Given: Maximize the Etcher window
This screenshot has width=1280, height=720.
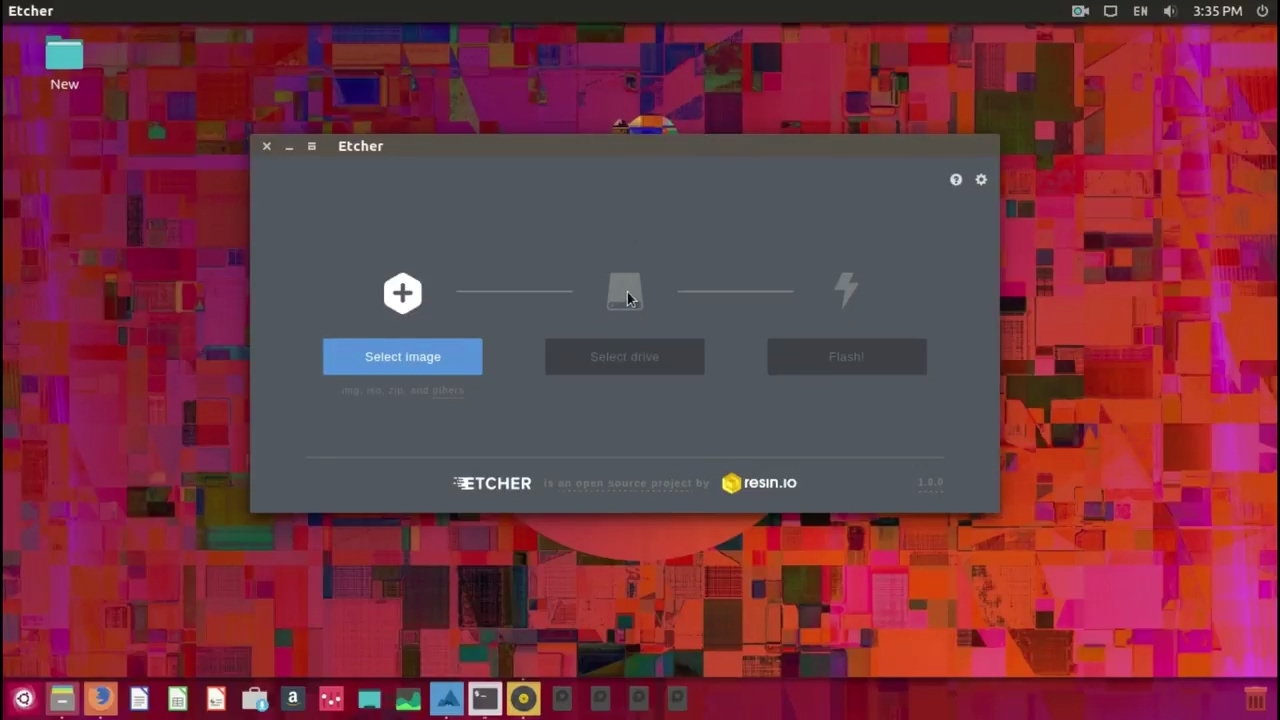Looking at the screenshot, I should pyautogui.click(x=312, y=146).
